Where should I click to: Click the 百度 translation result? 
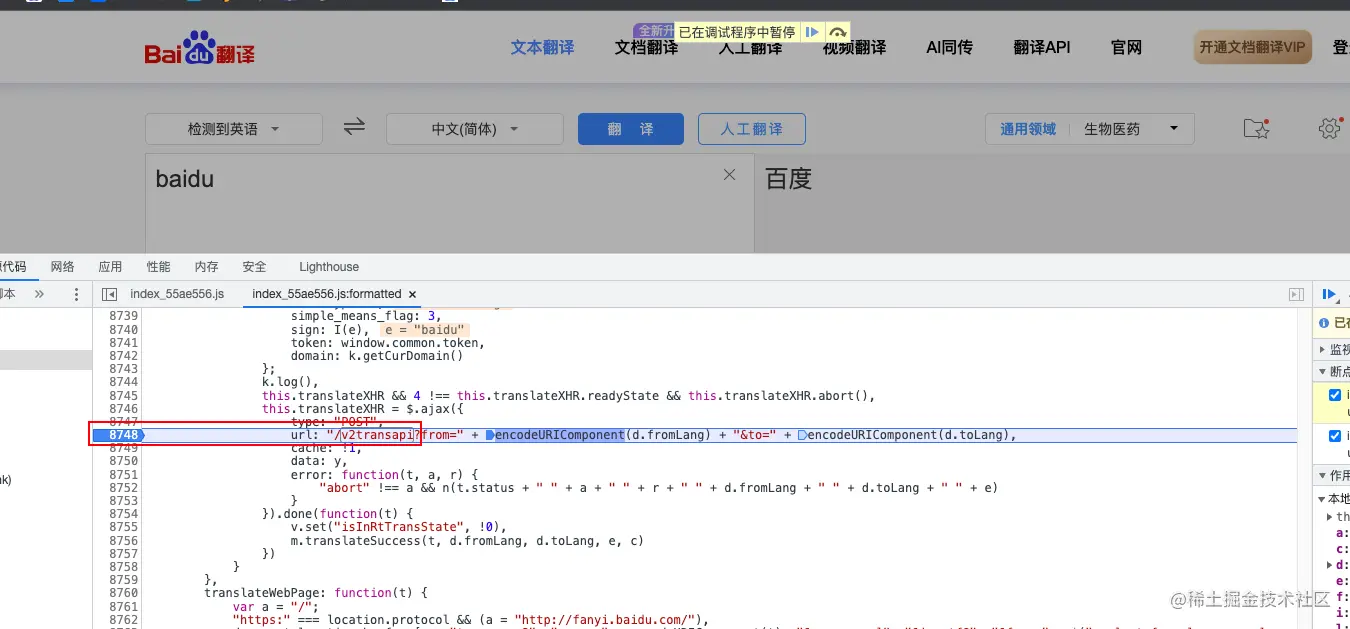788,179
